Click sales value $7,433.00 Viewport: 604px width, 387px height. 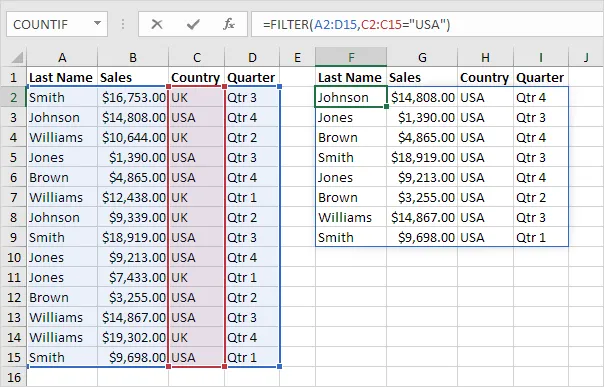(x=133, y=277)
